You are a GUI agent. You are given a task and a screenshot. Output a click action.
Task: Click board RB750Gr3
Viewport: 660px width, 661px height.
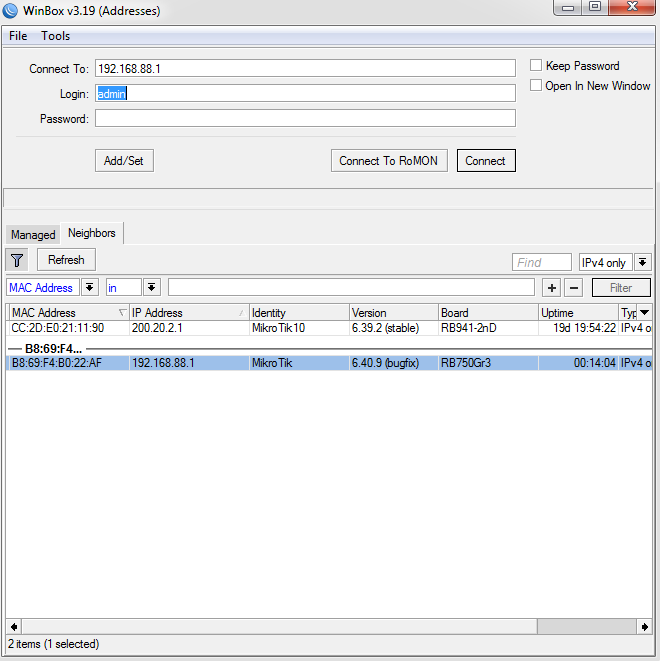466,363
